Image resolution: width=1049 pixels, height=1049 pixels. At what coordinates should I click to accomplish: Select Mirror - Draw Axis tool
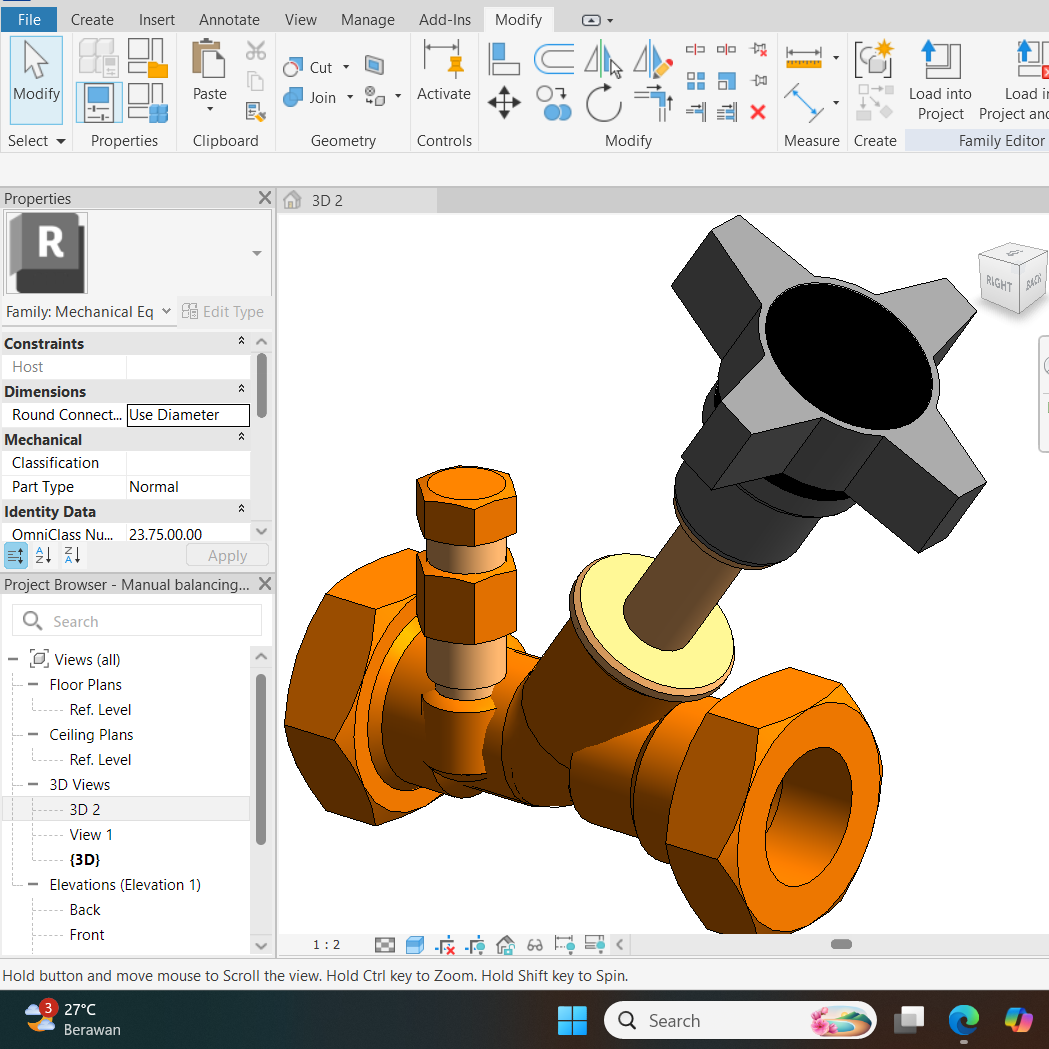click(652, 59)
